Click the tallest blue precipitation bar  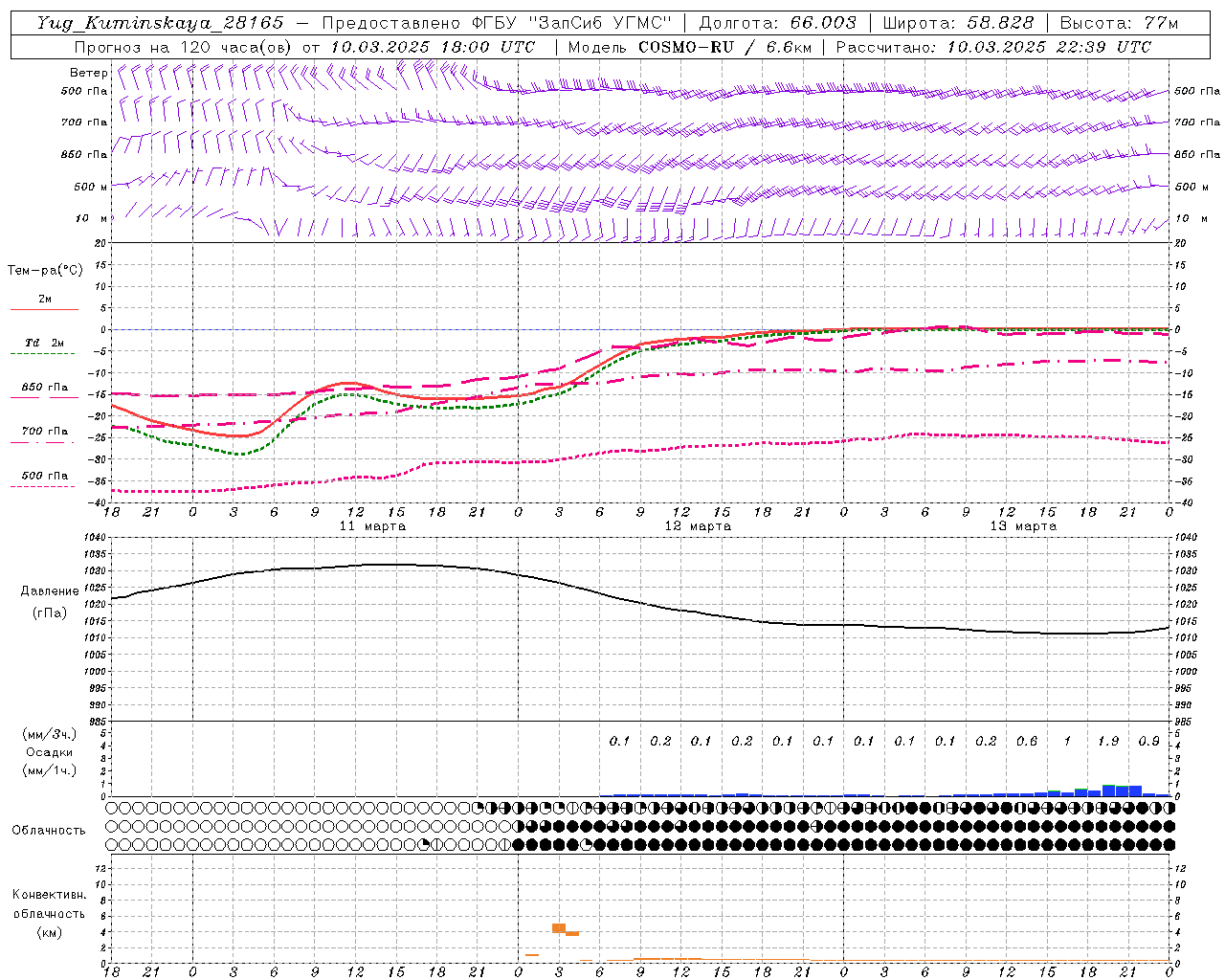coord(1108,791)
